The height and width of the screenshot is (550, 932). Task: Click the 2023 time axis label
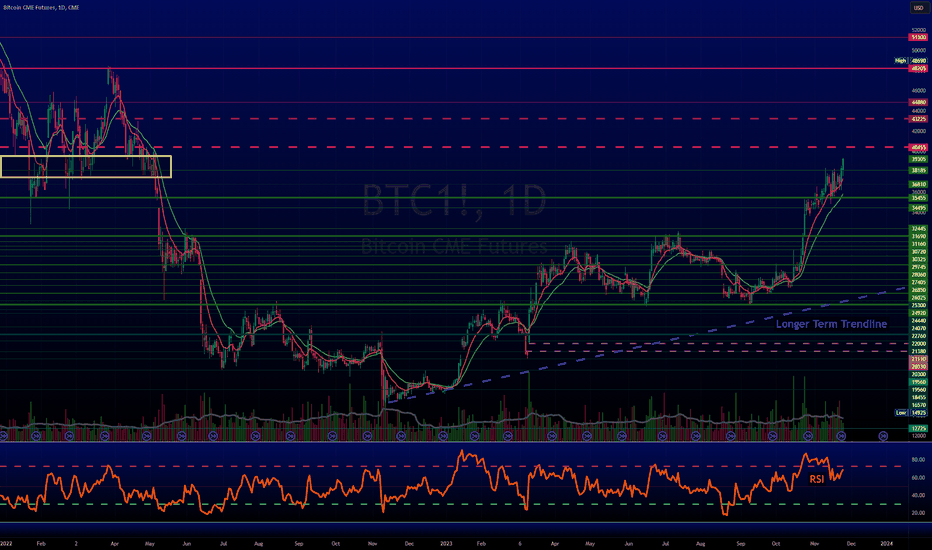click(446, 543)
